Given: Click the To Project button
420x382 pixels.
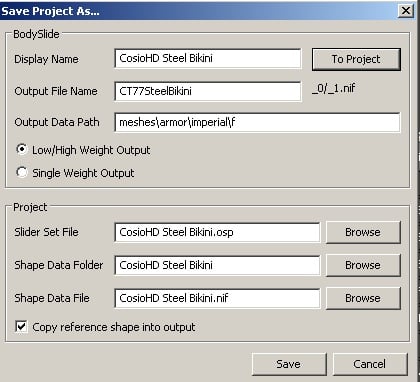Looking at the screenshot, I should [356, 59].
